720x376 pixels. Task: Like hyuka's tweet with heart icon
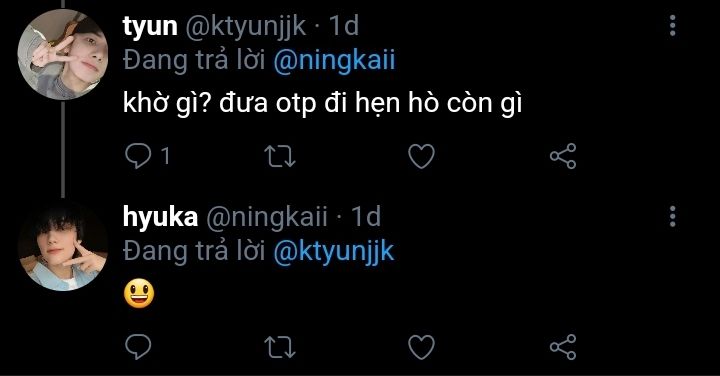click(422, 347)
